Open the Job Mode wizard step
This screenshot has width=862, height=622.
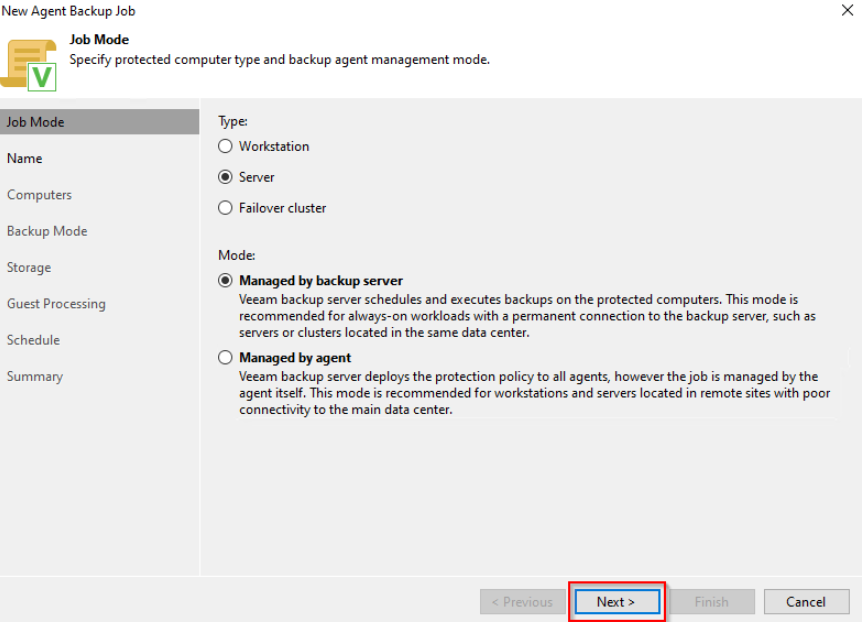(x=36, y=122)
